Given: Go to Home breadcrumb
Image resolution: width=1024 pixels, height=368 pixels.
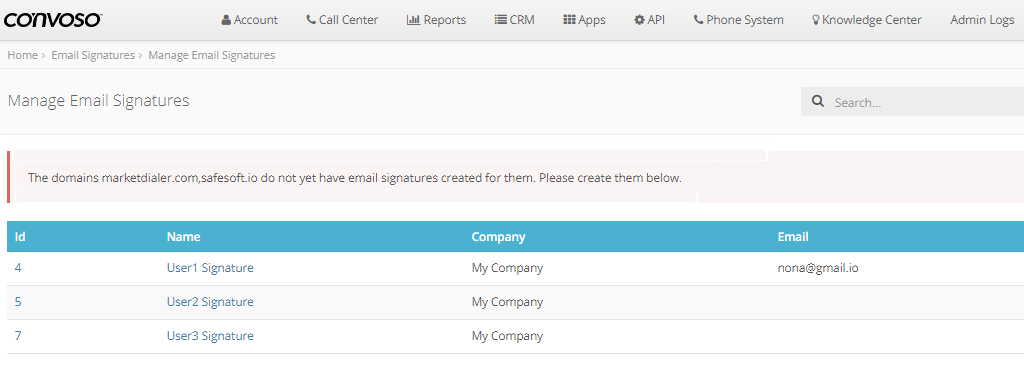Looking at the screenshot, I should click(x=22, y=55).
